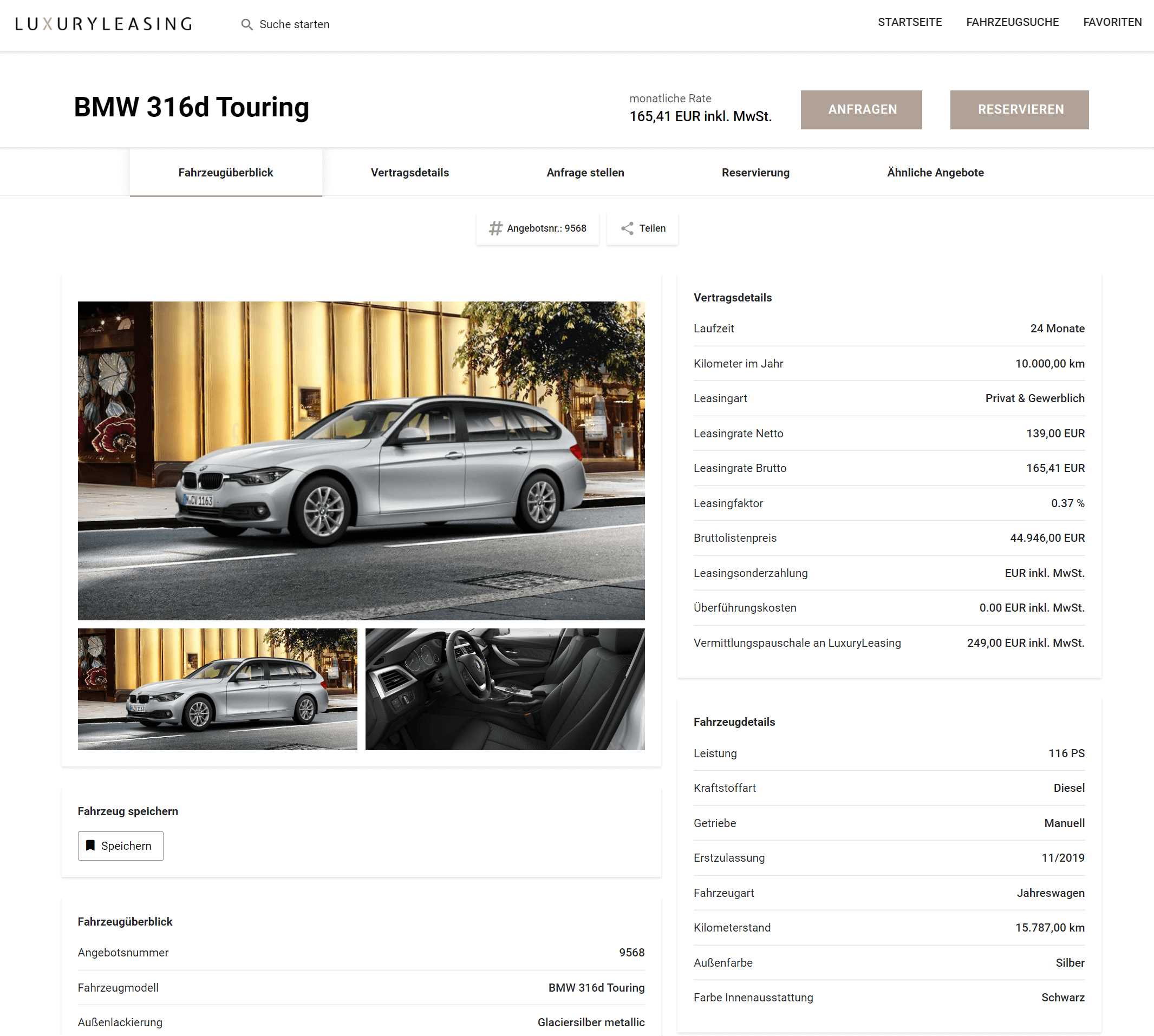The width and height of the screenshot is (1154, 1036).
Task: Click the Angebotsnr.: 9568 button
Action: [x=537, y=228]
